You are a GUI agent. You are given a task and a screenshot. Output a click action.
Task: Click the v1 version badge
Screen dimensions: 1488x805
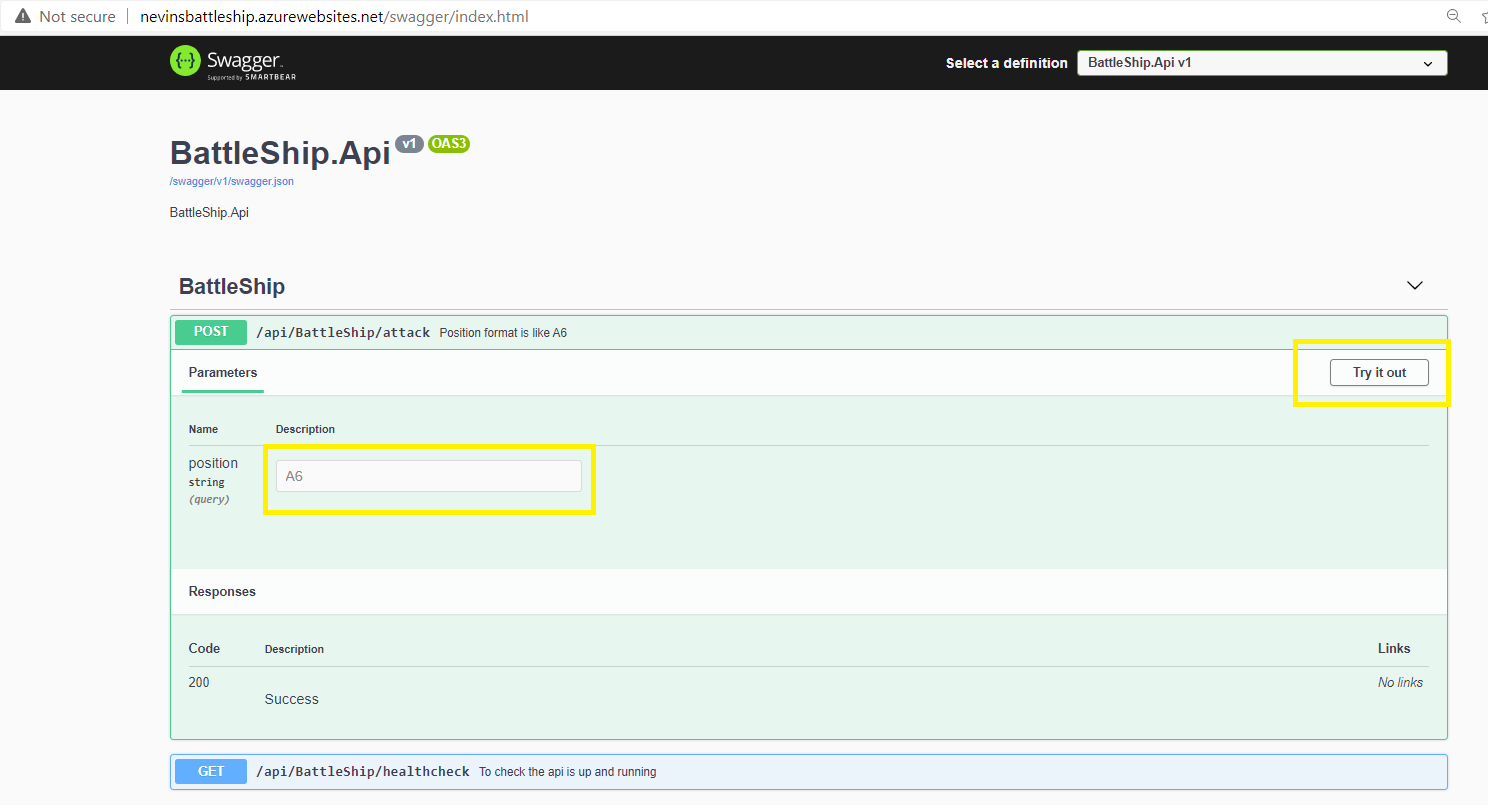click(409, 144)
